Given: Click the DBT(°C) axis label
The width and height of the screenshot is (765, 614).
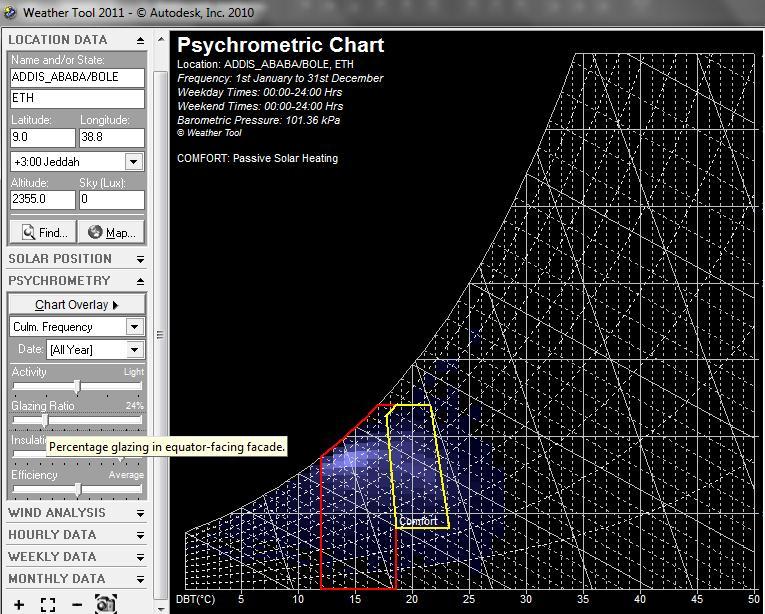Looking at the screenshot, I should [195, 598].
